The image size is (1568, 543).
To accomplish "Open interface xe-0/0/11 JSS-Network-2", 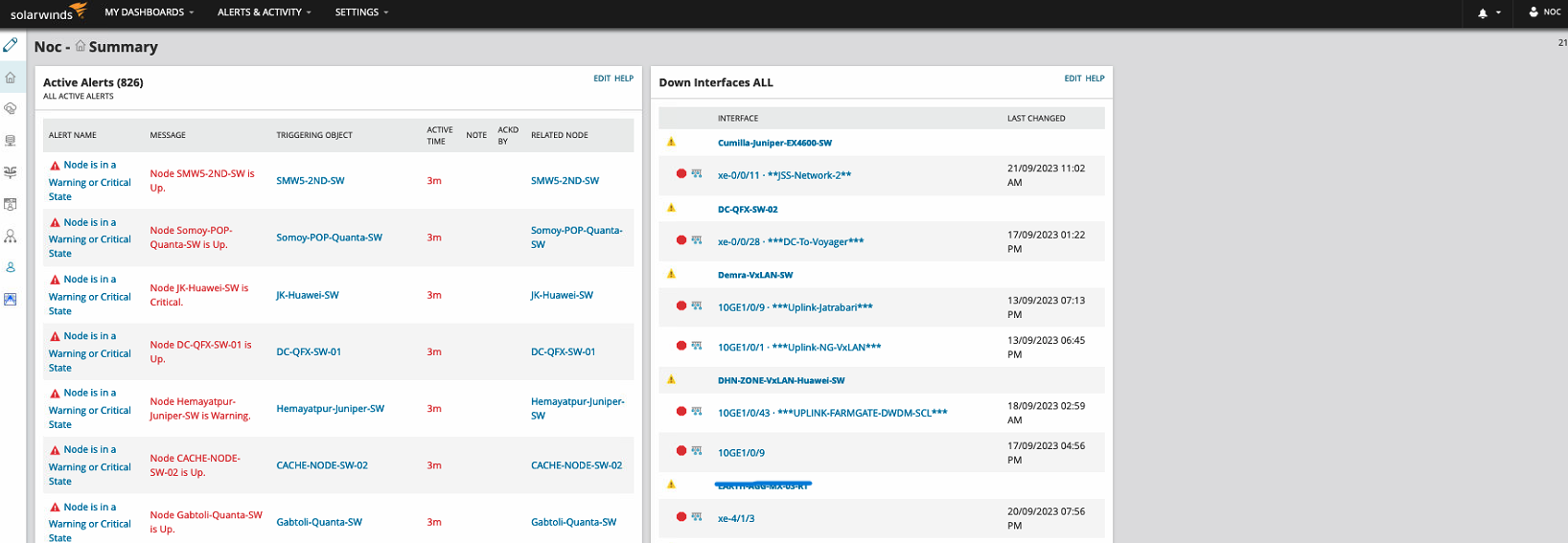I will pos(784,175).
